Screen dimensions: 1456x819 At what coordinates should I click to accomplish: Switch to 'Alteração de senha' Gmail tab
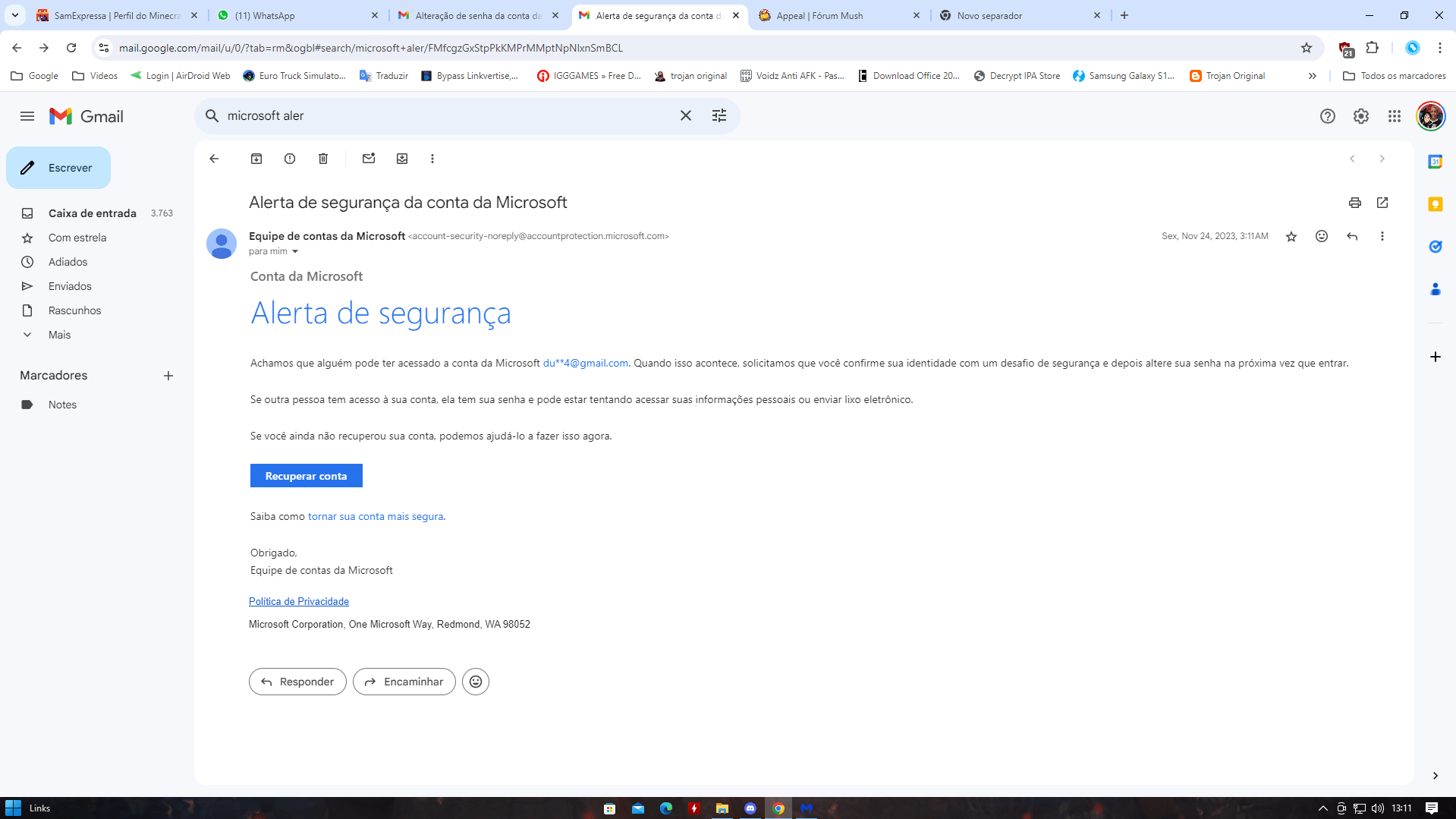click(x=478, y=15)
